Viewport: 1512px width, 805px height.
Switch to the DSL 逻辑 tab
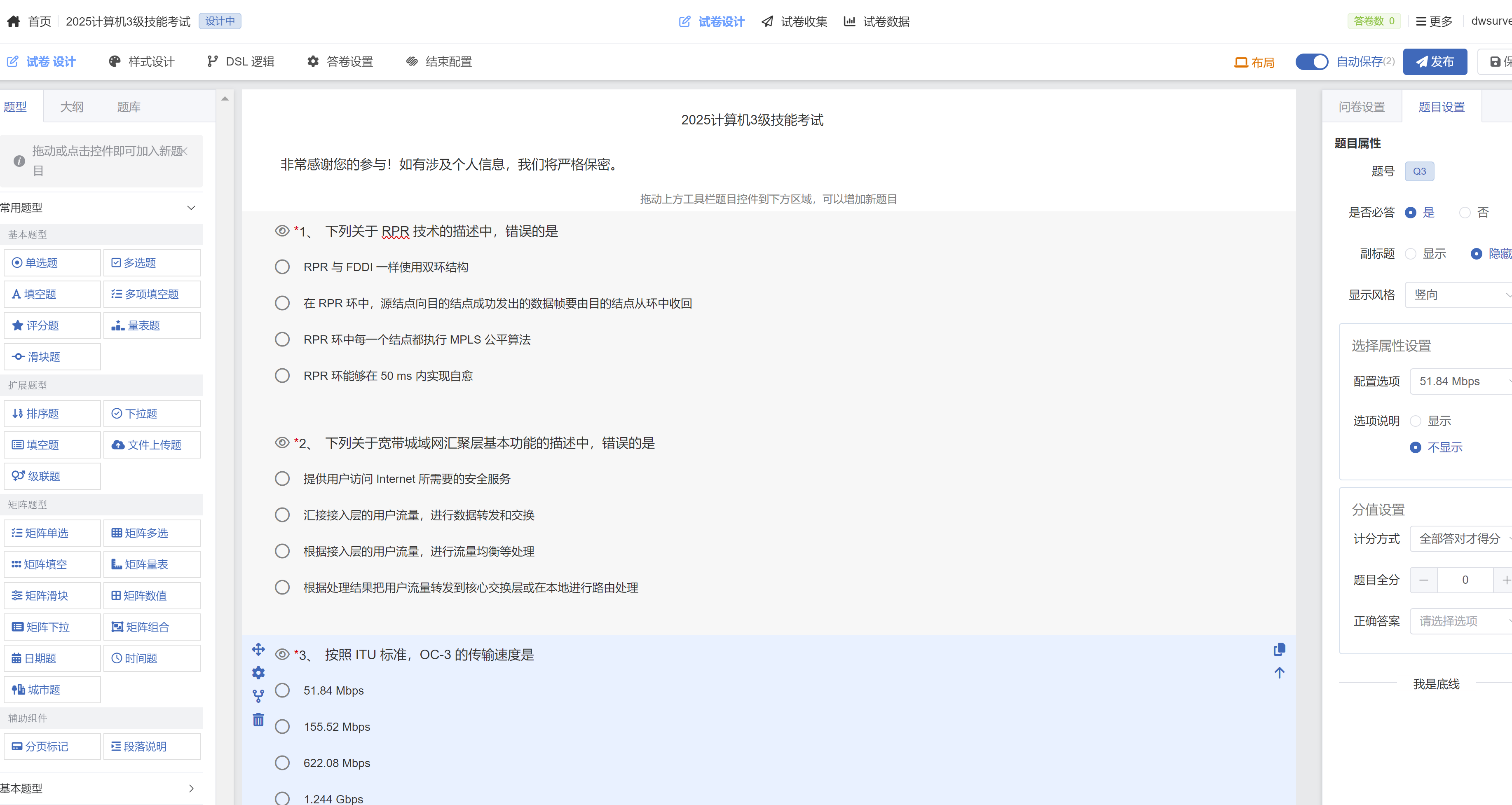[241, 62]
